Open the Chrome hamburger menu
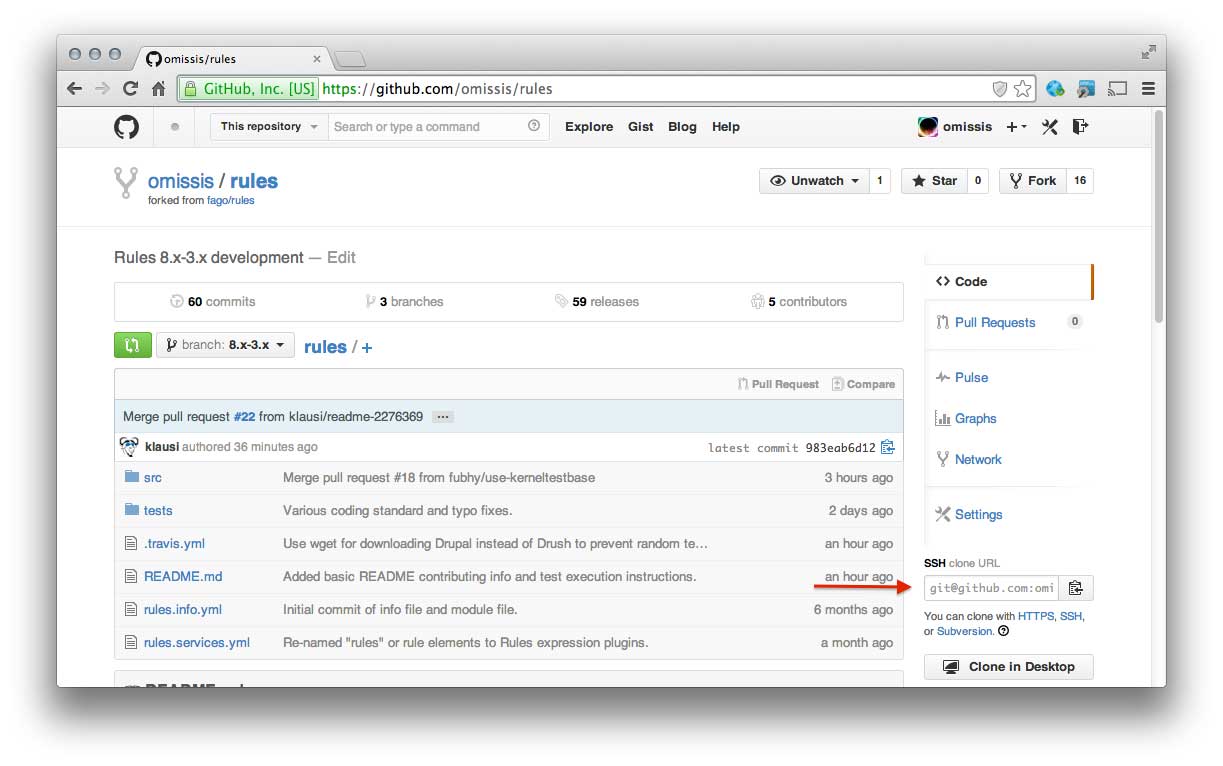The height and width of the screenshot is (766, 1223). (x=1148, y=89)
